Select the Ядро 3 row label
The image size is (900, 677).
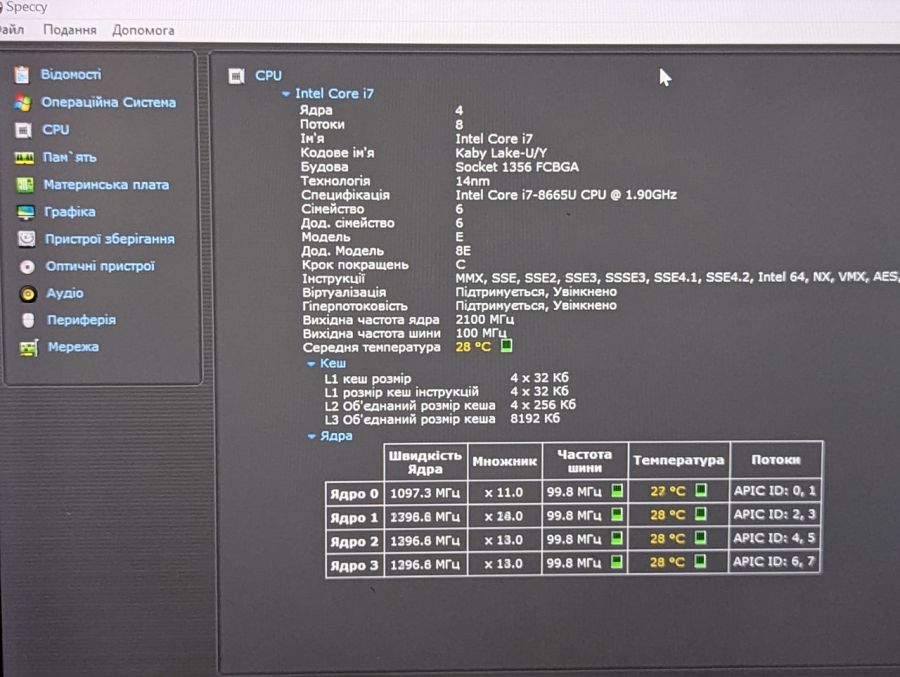pyautogui.click(x=354, y=565)
